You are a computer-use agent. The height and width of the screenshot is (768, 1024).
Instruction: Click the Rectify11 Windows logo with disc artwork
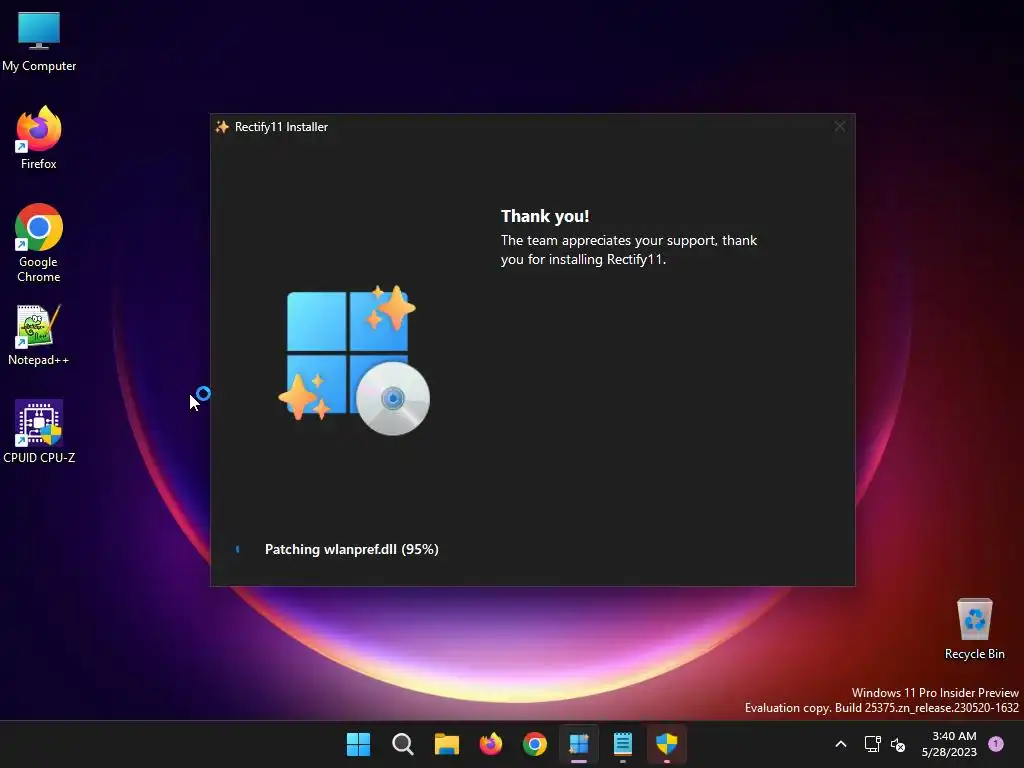coord(354,360)
